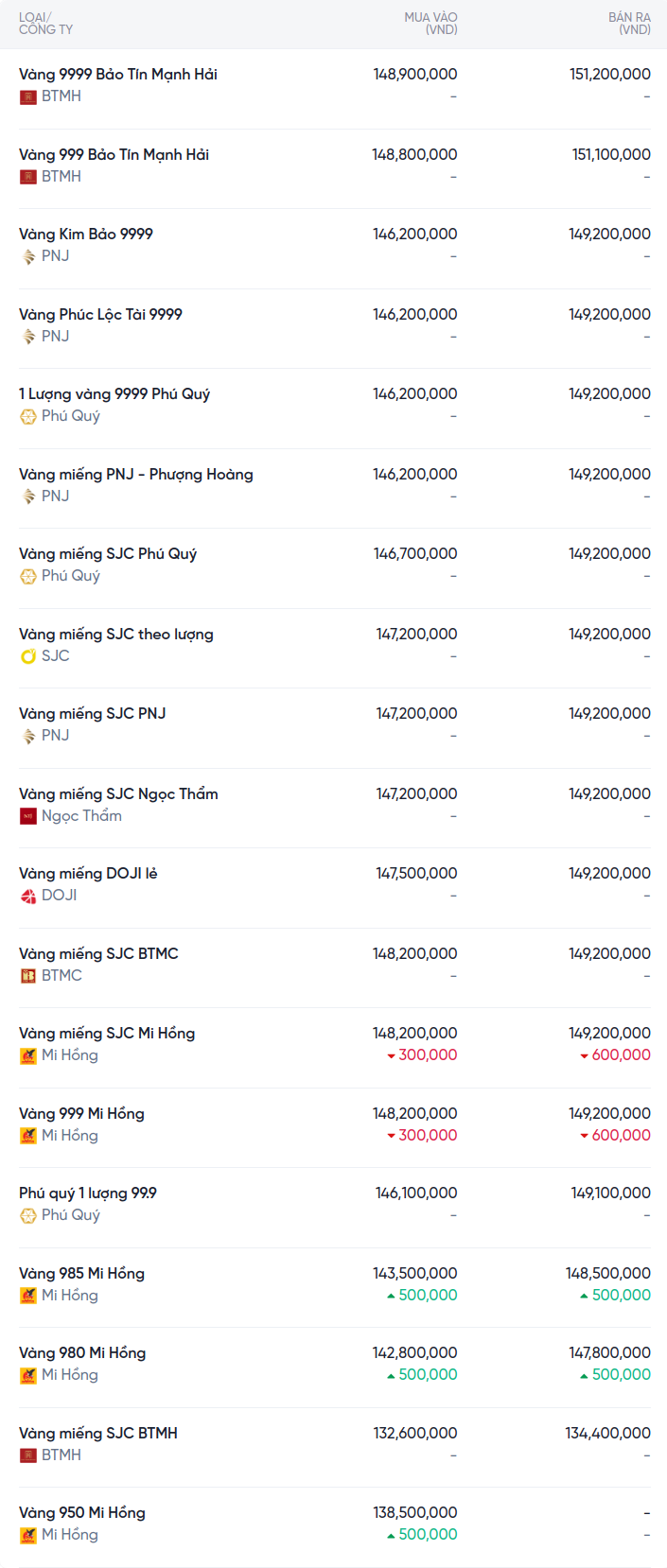Click the Ngọc Thẩm logo icon
667x1568 pixels.
[x=28, y=816]
